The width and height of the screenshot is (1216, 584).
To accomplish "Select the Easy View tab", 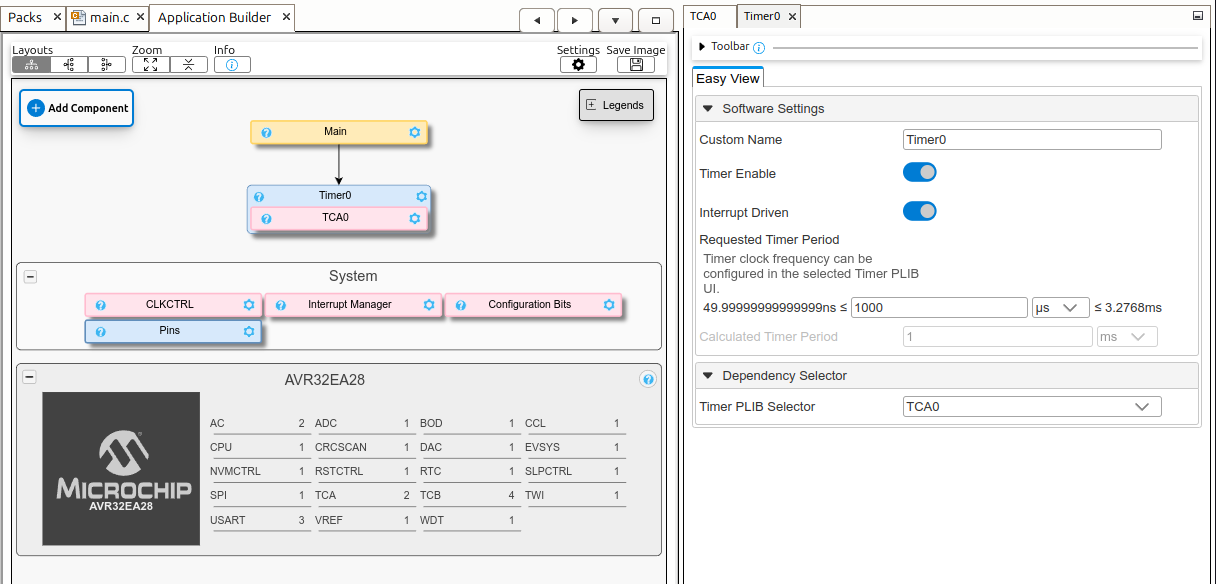I will point(728,78).
